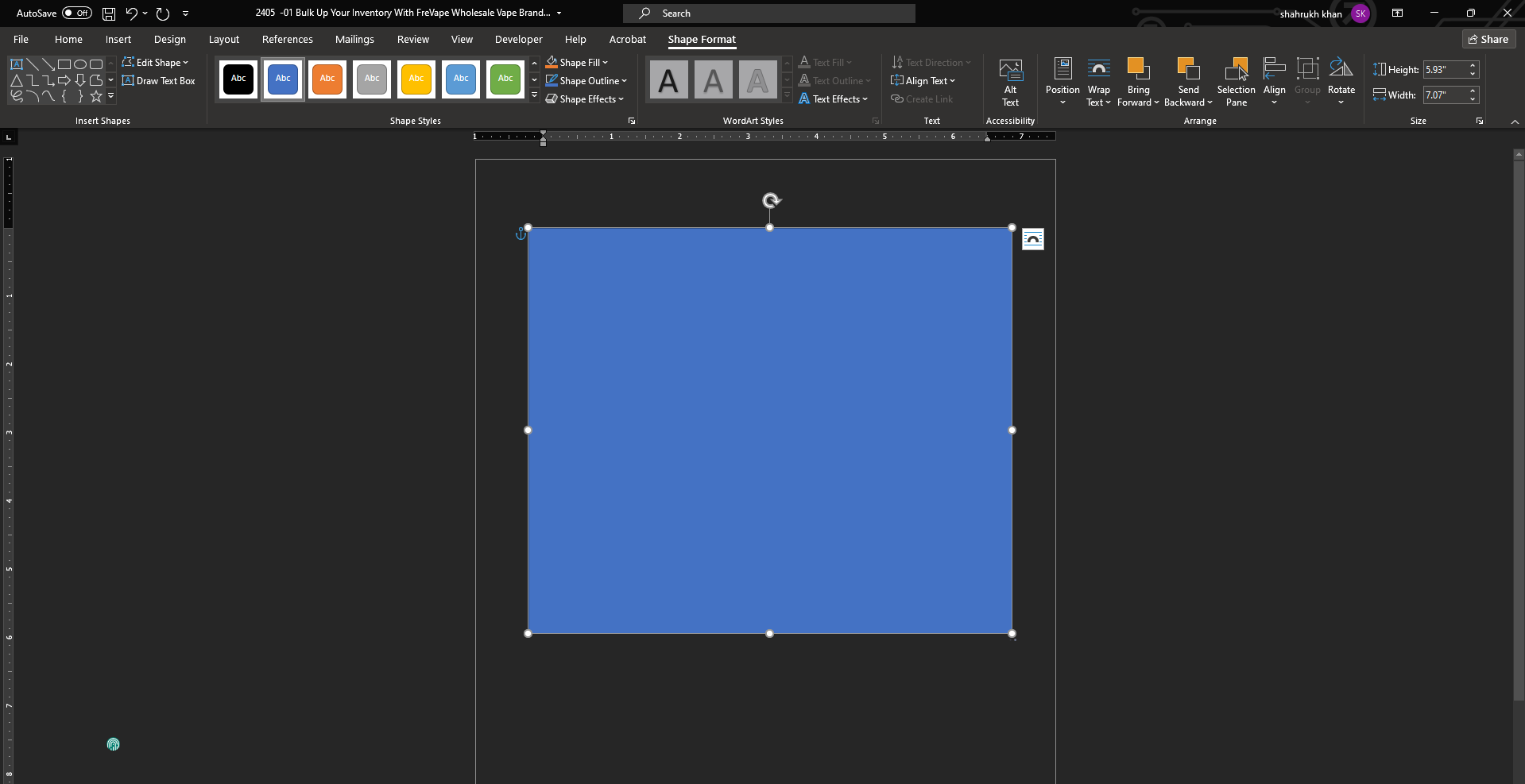Screen dimensions: 1525x784
Task: Open the Shape Effects dropdown
Action: coord(586,99)
